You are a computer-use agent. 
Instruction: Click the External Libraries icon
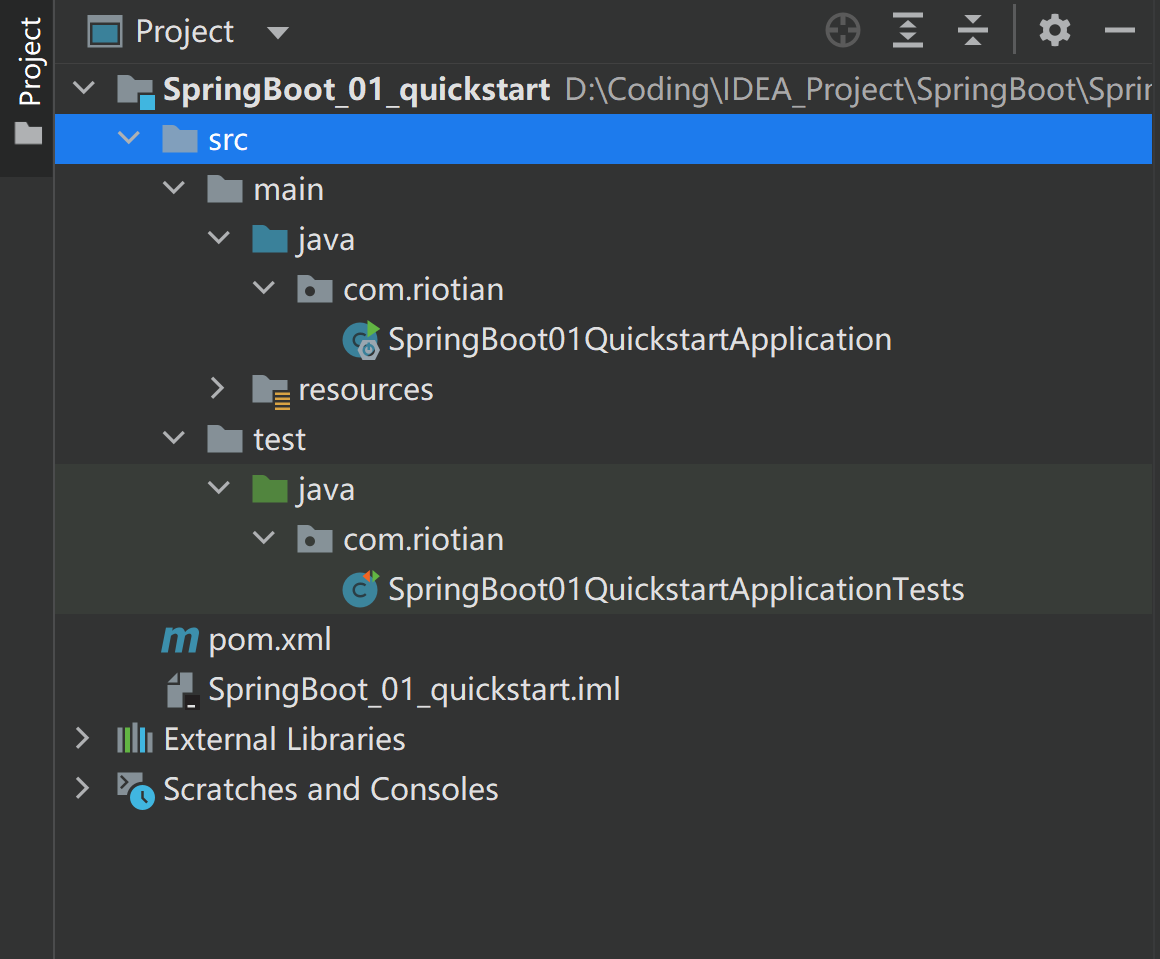[135, 740]
